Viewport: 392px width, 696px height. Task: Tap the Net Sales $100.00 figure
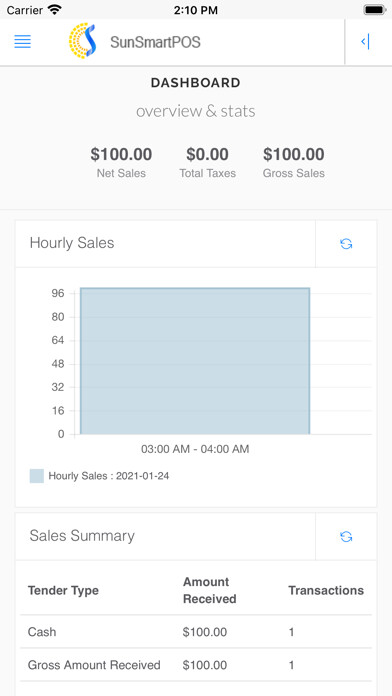121,154
